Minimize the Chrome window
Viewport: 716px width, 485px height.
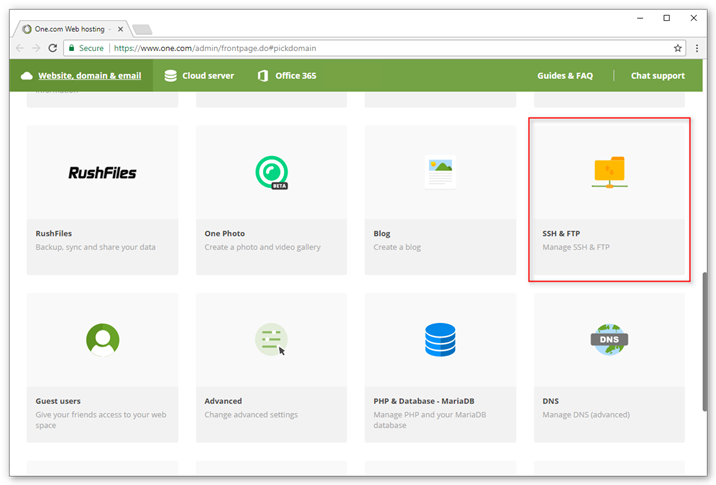(640, 18)
